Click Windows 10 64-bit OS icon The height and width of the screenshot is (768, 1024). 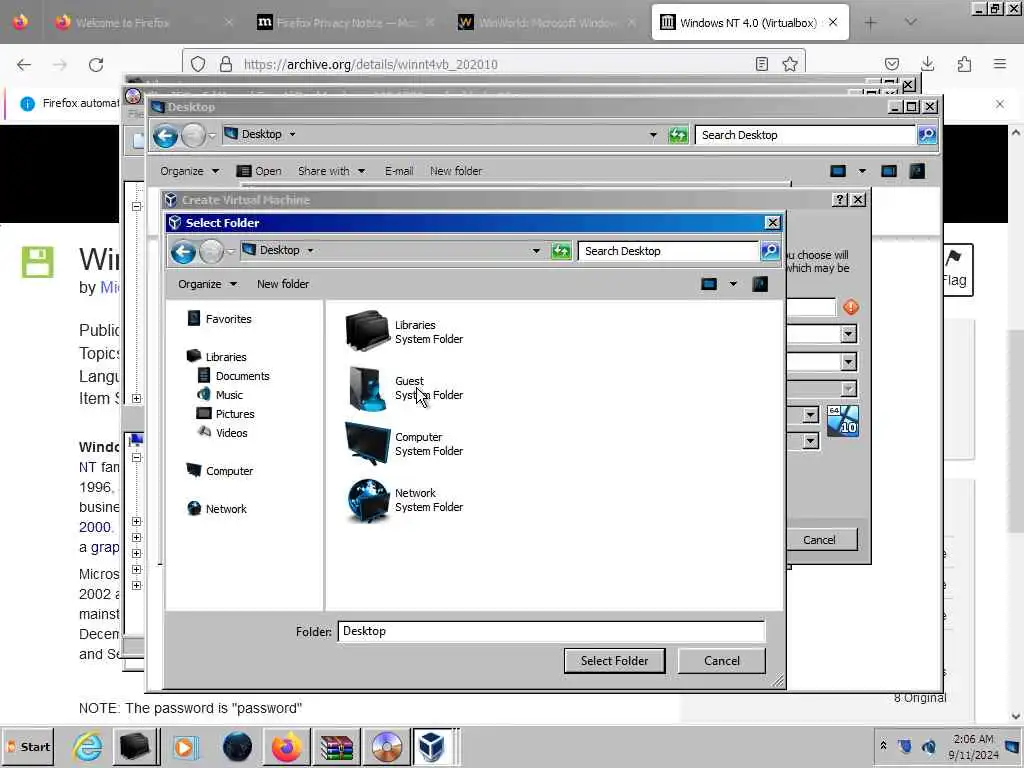click(x=842, y=421)
